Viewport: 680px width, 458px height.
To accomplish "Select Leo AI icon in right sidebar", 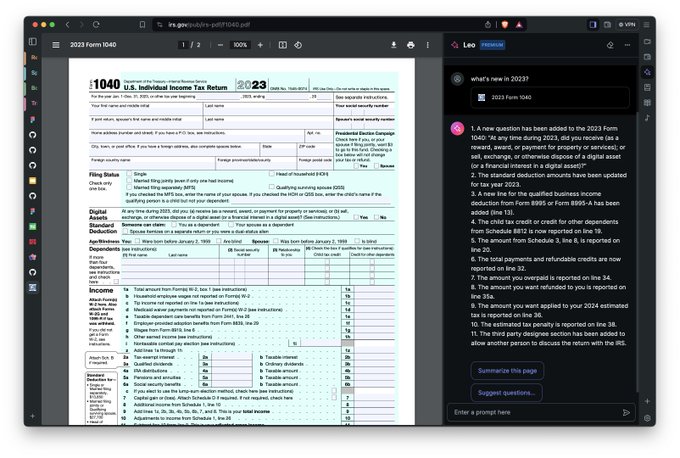I will [x=647, y=72].
